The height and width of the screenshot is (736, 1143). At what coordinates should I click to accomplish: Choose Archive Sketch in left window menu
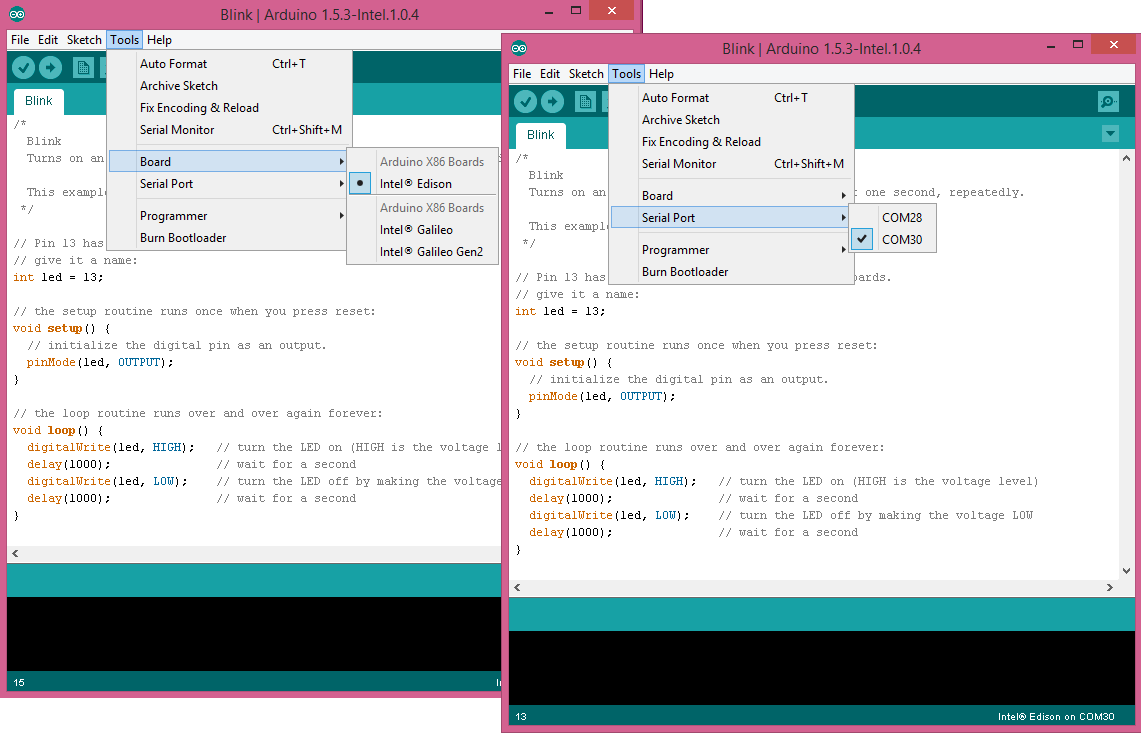[x=227, y=86]
